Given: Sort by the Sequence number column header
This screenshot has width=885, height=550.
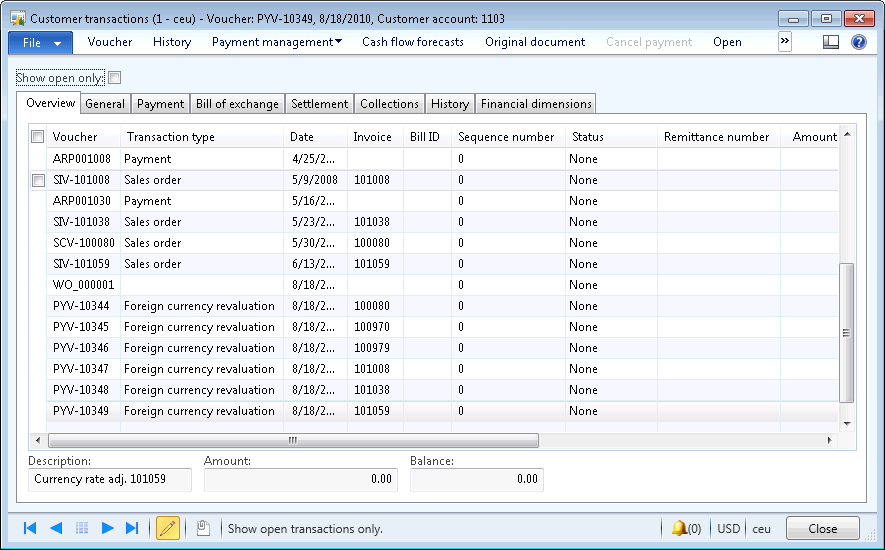Looking at the screenshot, I should pyautogui.click(x=509, y=137).
